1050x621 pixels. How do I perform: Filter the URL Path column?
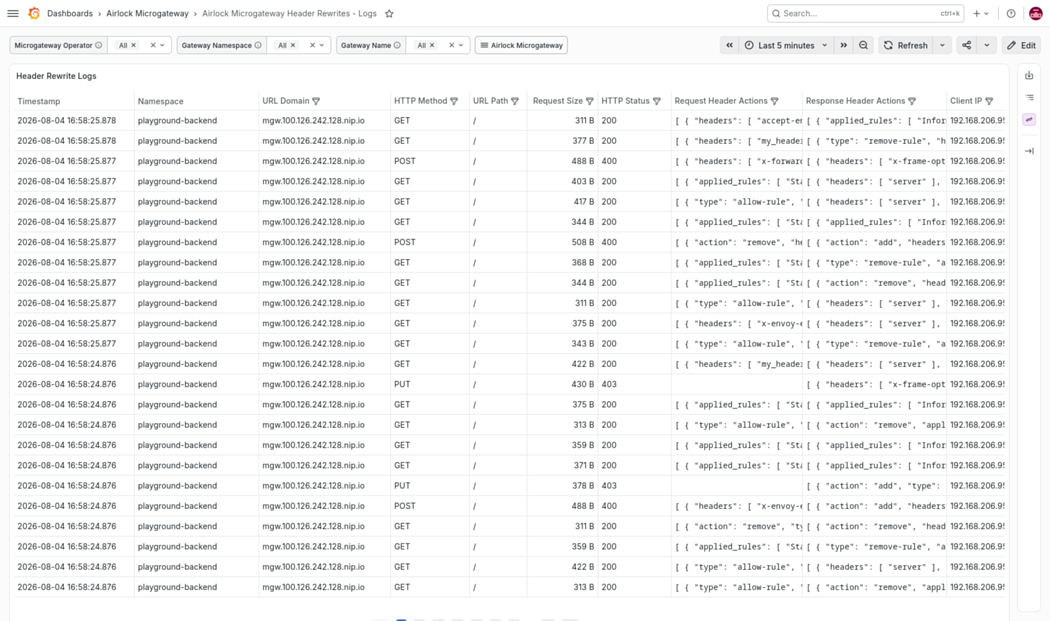[515, 101]
